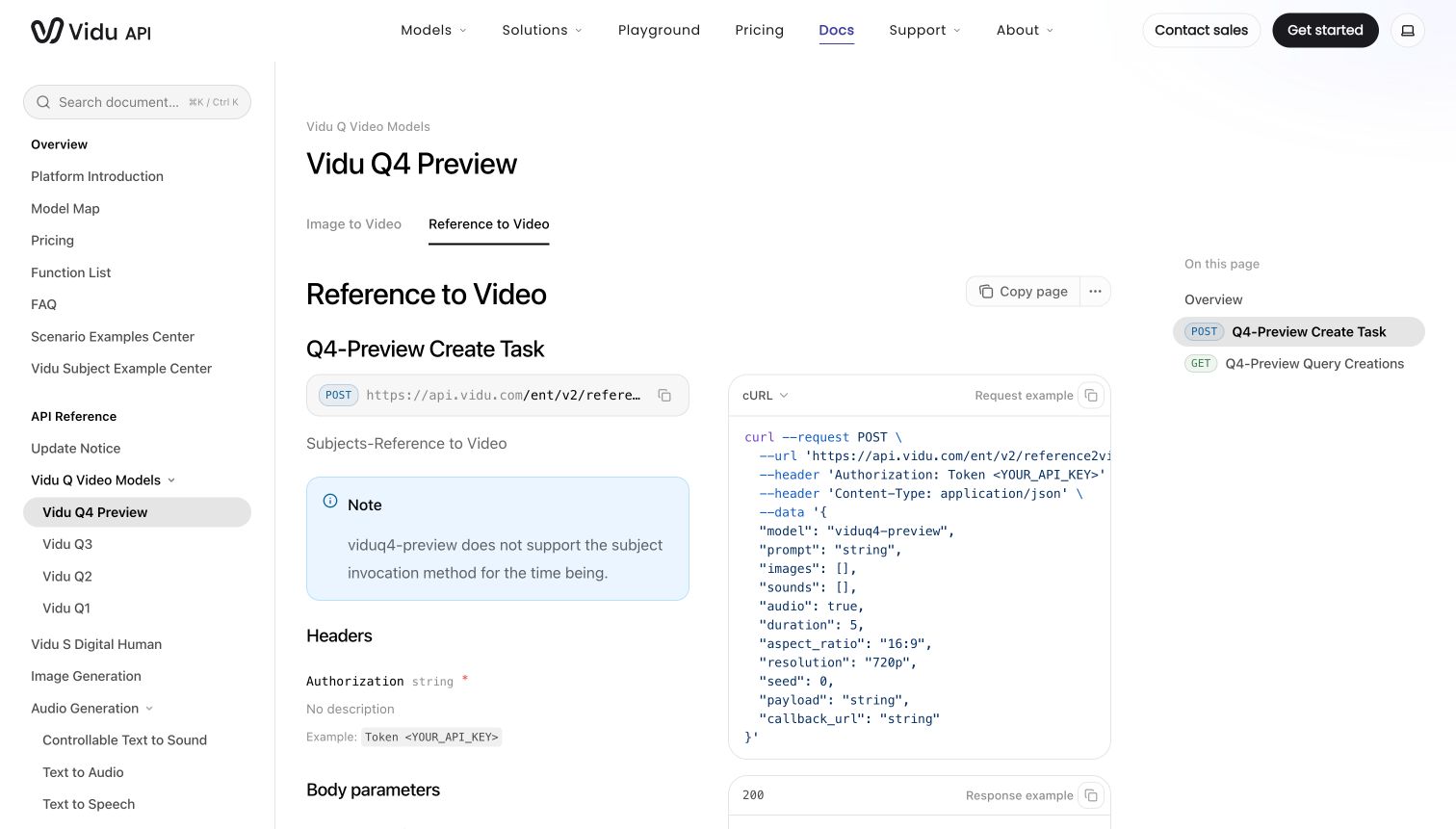Open the Vidu Q2 page
The width and height of the screenshot is (1456, 829).
(67, 577)
